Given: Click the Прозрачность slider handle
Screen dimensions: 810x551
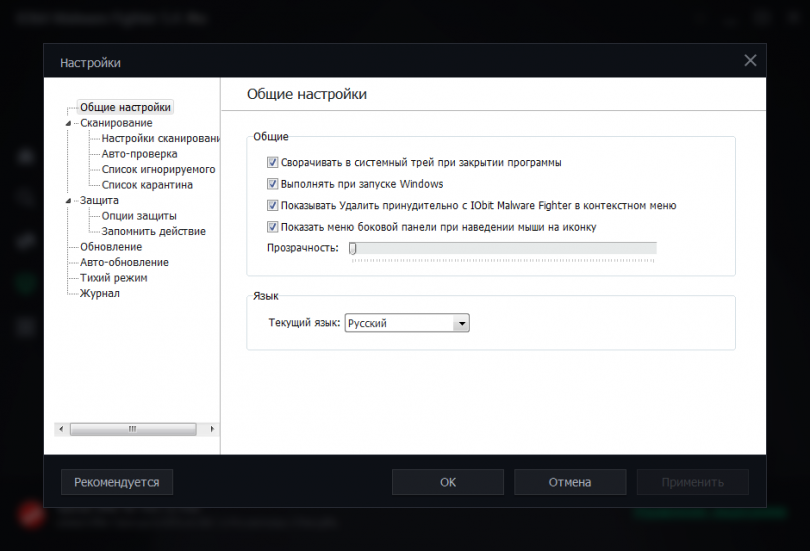Looking at the screenshot, I should click(353, 248).
